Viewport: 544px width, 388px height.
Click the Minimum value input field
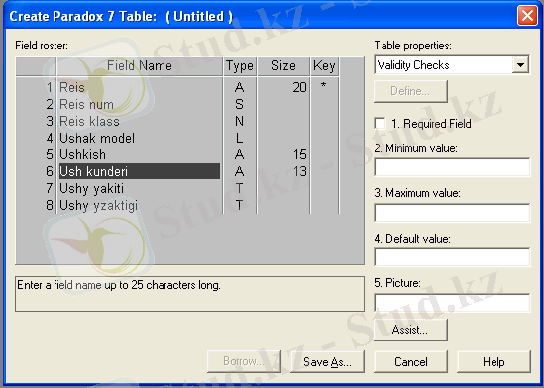[452, 167]
